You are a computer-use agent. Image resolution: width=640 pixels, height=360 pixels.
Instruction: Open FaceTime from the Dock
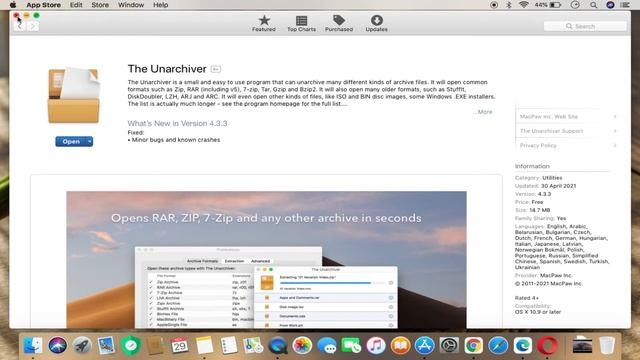click(x=351, y=345)
